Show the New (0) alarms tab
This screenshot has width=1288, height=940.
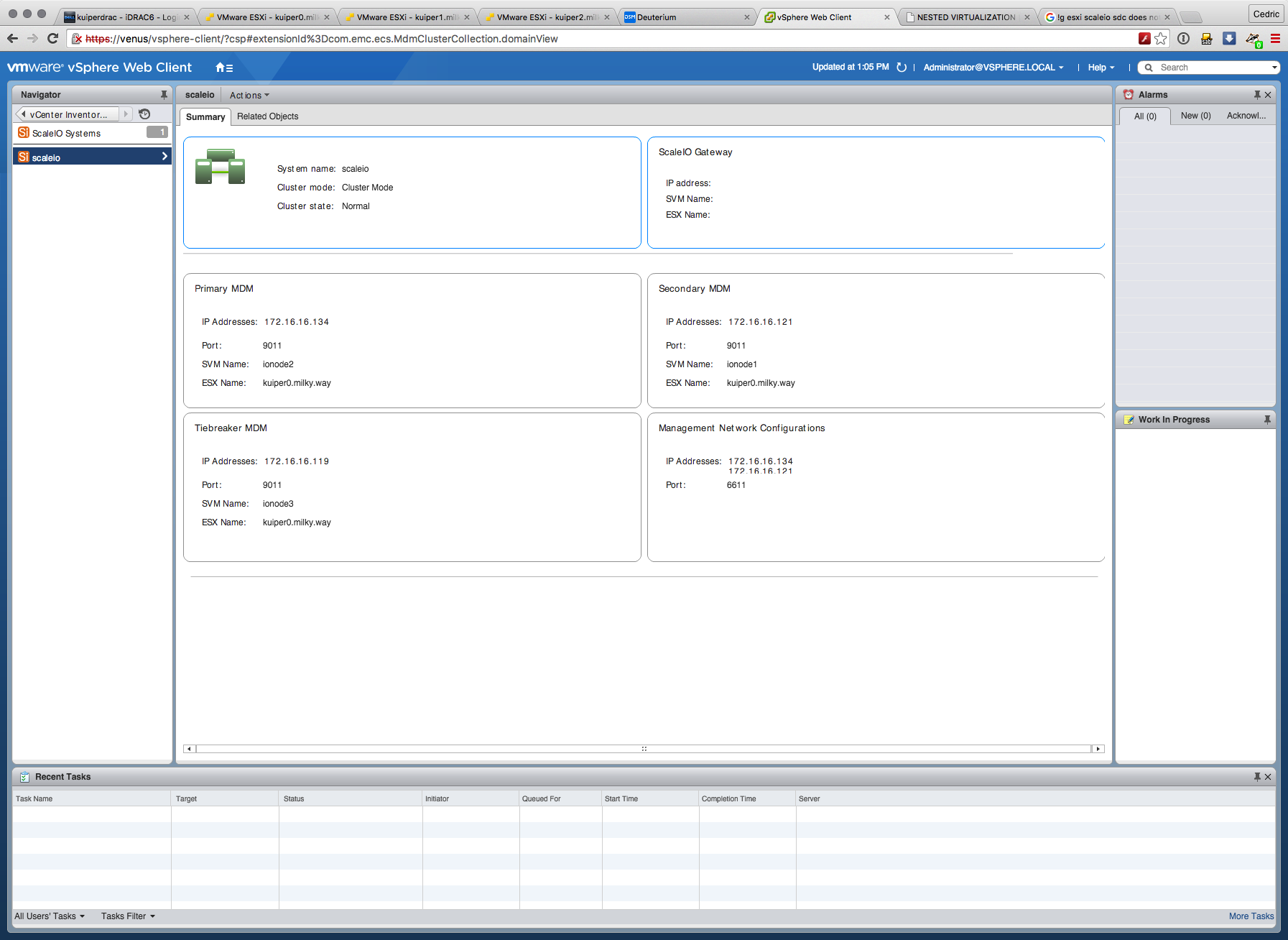point(1195,116)
